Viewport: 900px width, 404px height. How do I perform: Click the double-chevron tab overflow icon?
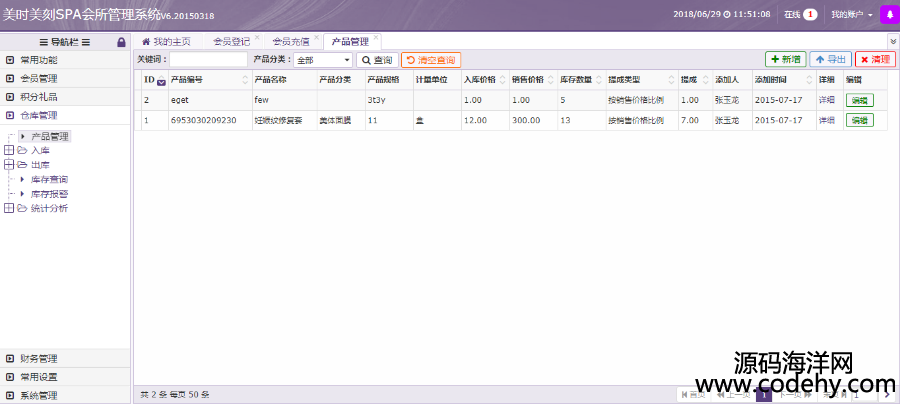pyautogui.click(x=892, y=42)
